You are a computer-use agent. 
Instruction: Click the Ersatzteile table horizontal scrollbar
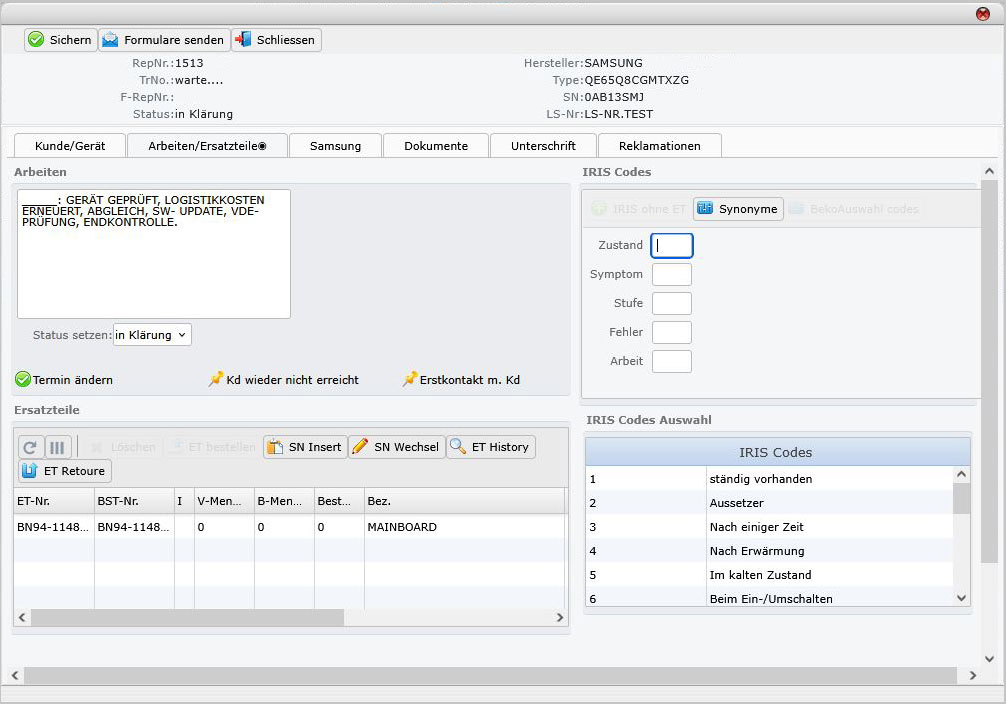187,617
